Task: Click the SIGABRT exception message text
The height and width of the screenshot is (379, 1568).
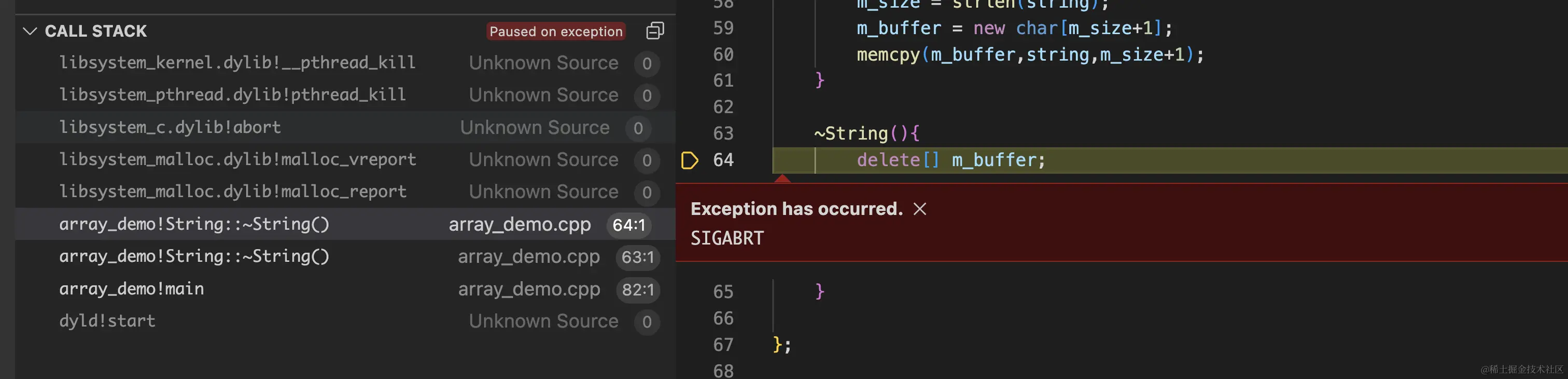Action: pos(727,238)
